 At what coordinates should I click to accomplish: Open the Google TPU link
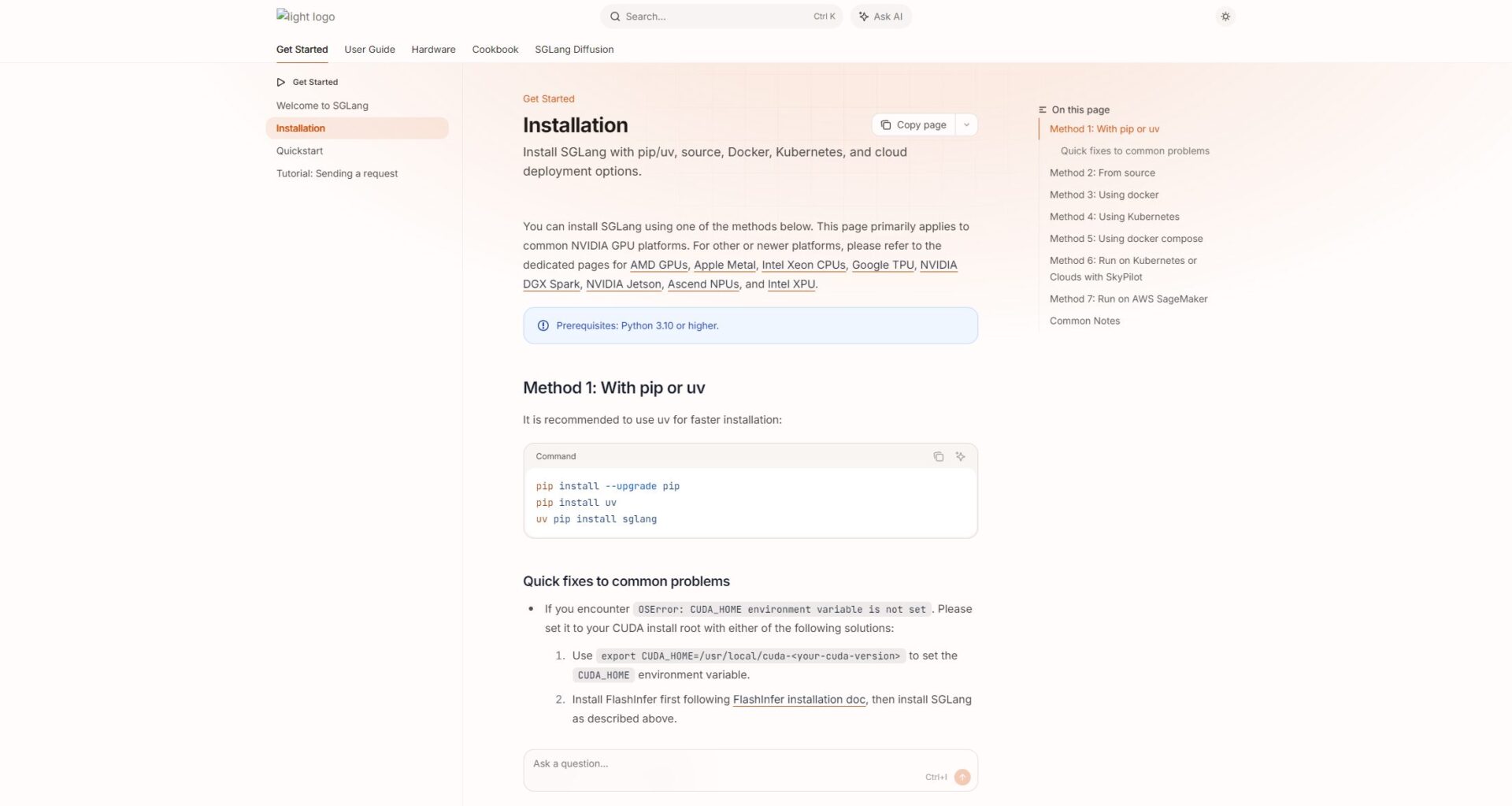[x=883, y=266]
